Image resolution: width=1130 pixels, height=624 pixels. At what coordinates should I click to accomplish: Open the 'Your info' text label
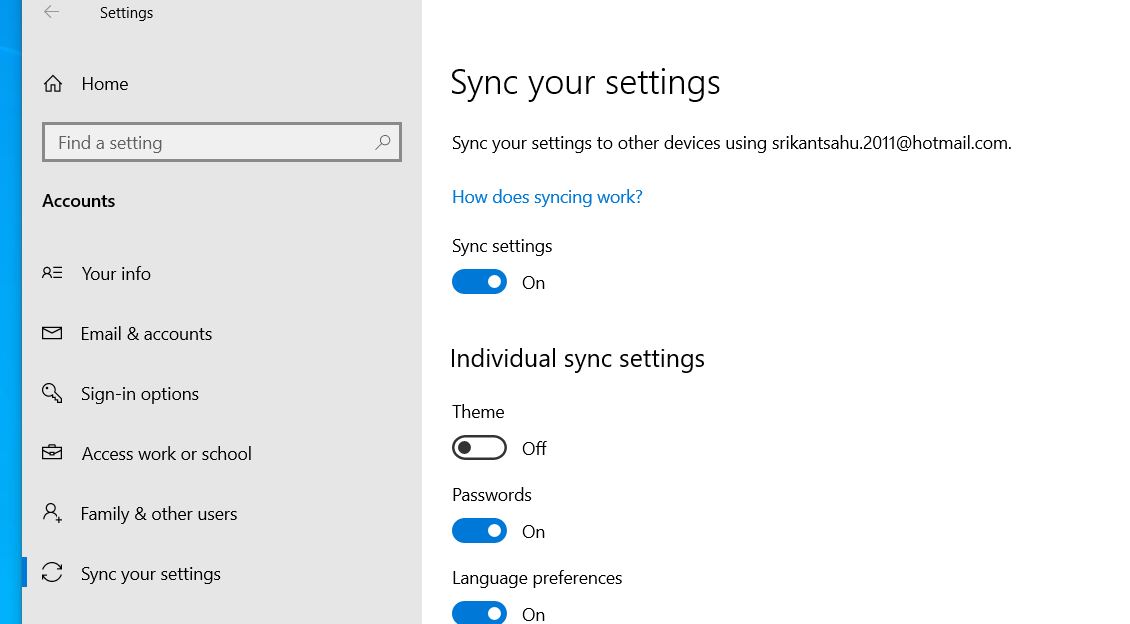pyautogui.click(x=116, y=273)
